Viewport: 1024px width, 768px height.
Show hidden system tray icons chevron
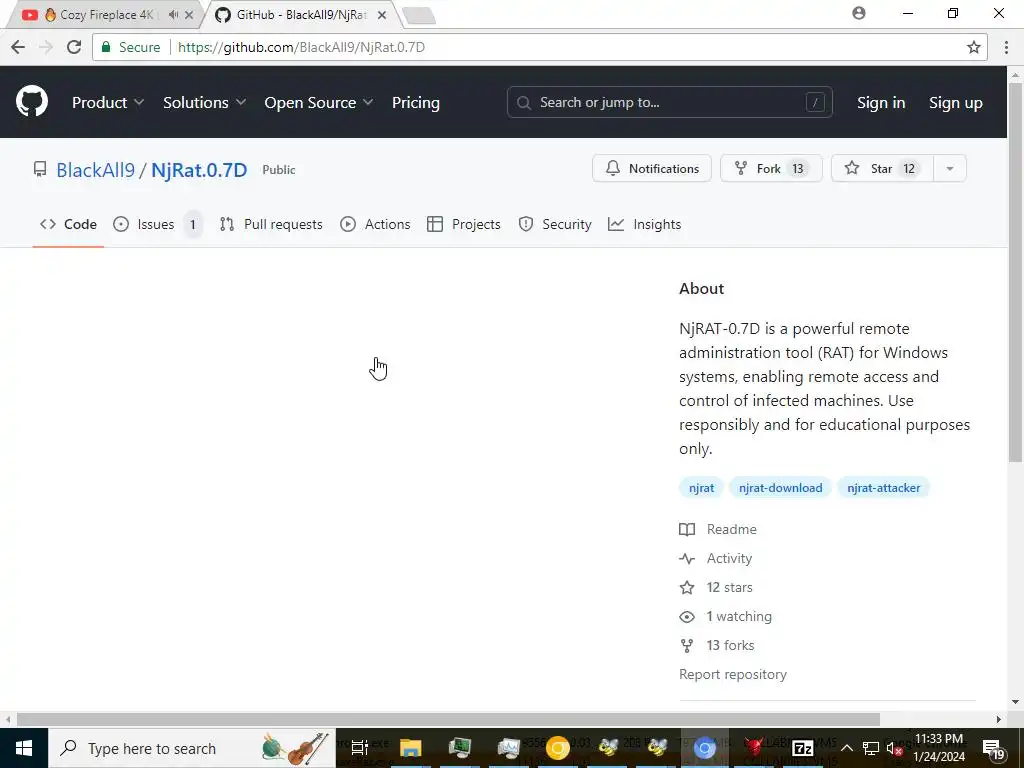pos(847,748)
